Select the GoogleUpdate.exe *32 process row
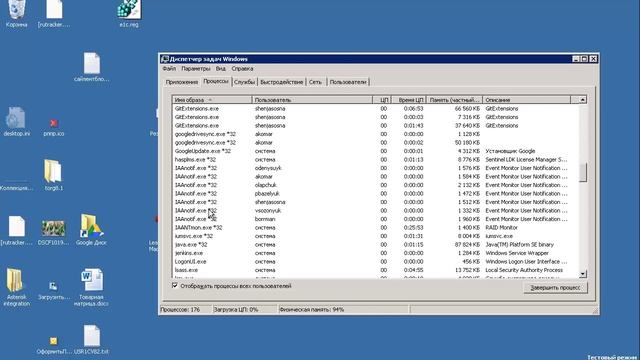Image resolution: width=640 pixels, height=360 pixels. tap(376, 151)
